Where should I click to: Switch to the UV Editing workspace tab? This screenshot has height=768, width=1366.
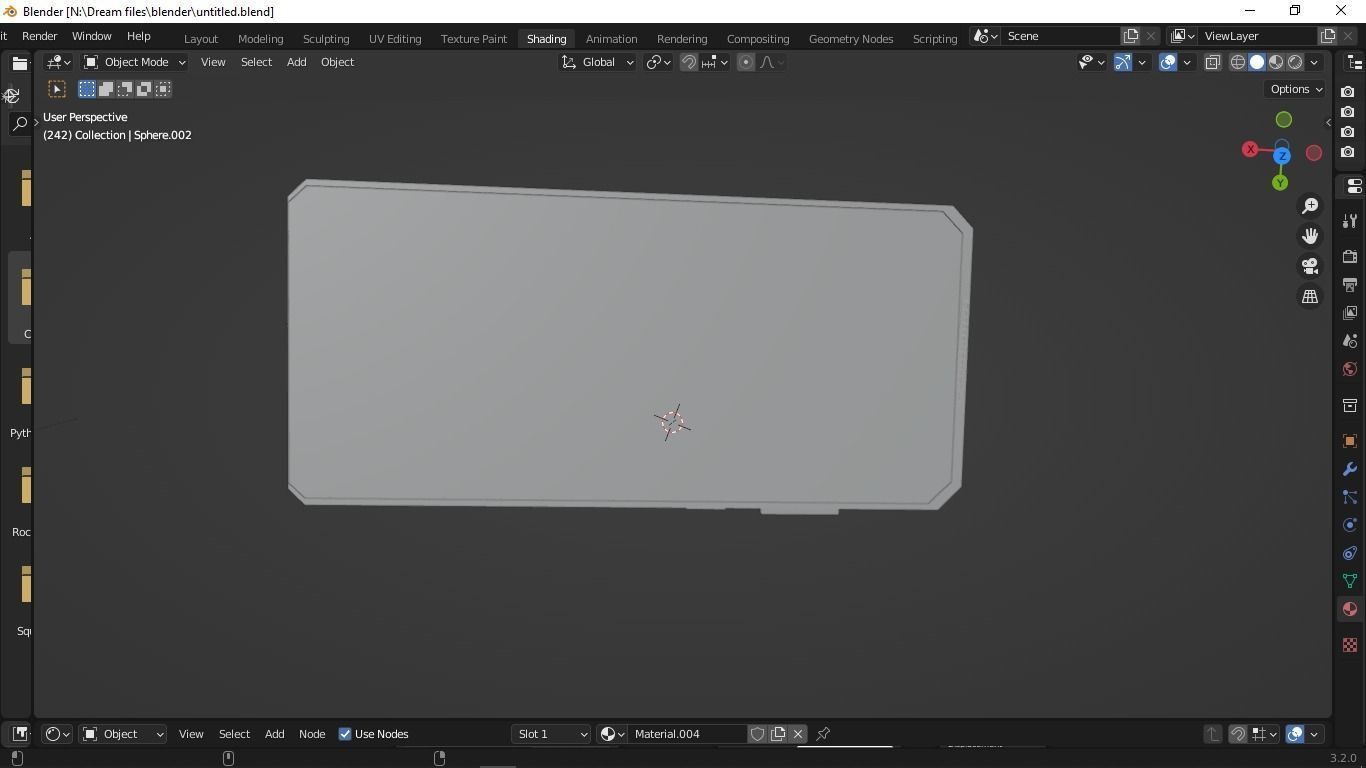[x=395, y=38]
